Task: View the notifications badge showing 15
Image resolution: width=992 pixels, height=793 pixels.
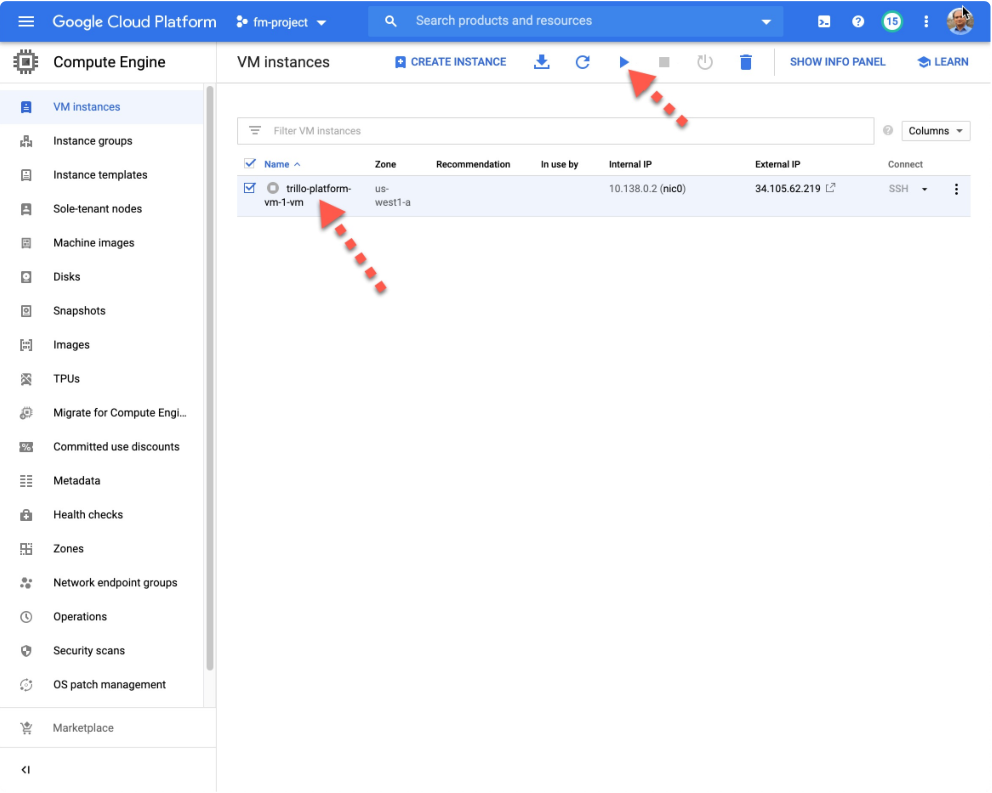Action: (892, 22)
